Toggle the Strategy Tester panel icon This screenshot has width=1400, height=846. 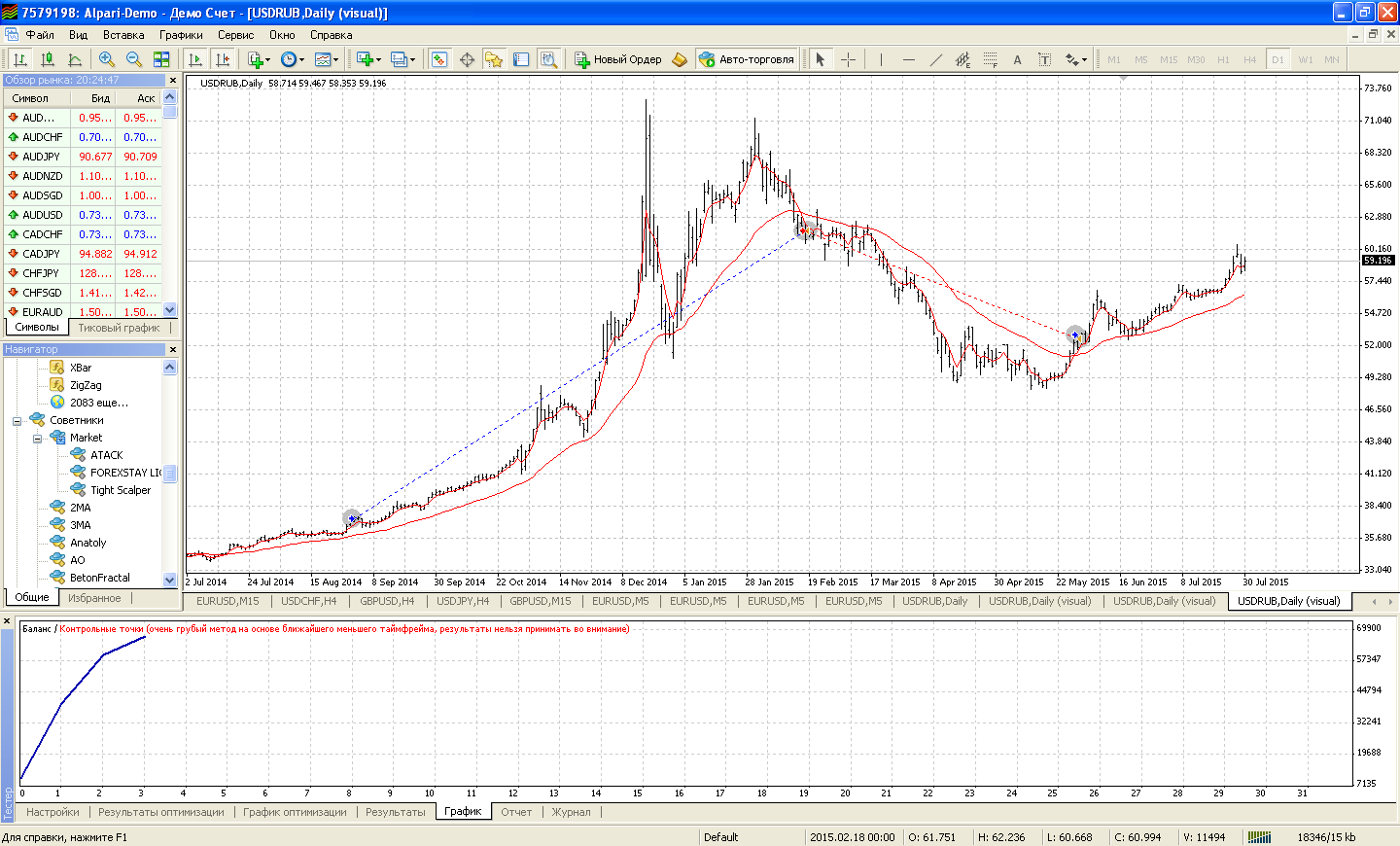(548, 59)
